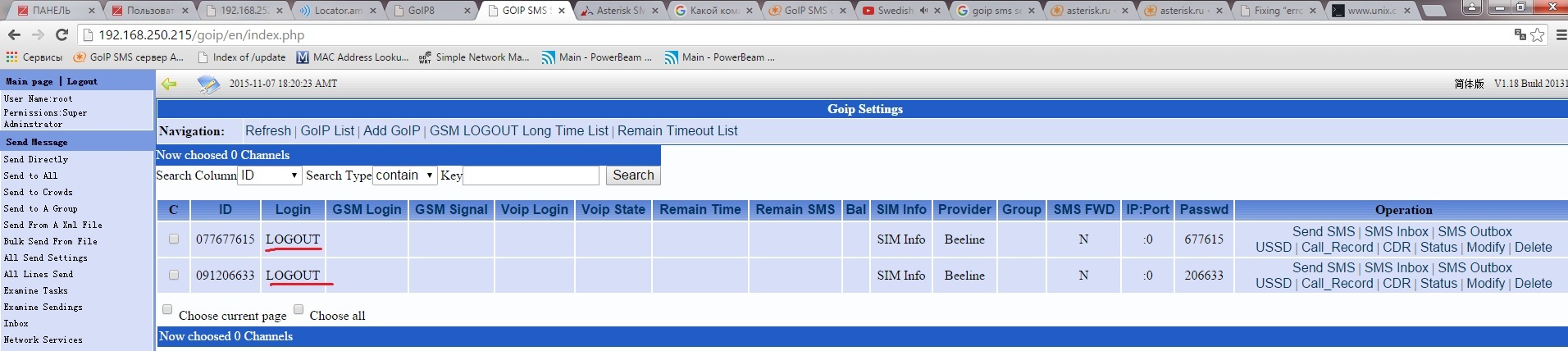Open the Search Type contain dropdown

tap(404, 175)
